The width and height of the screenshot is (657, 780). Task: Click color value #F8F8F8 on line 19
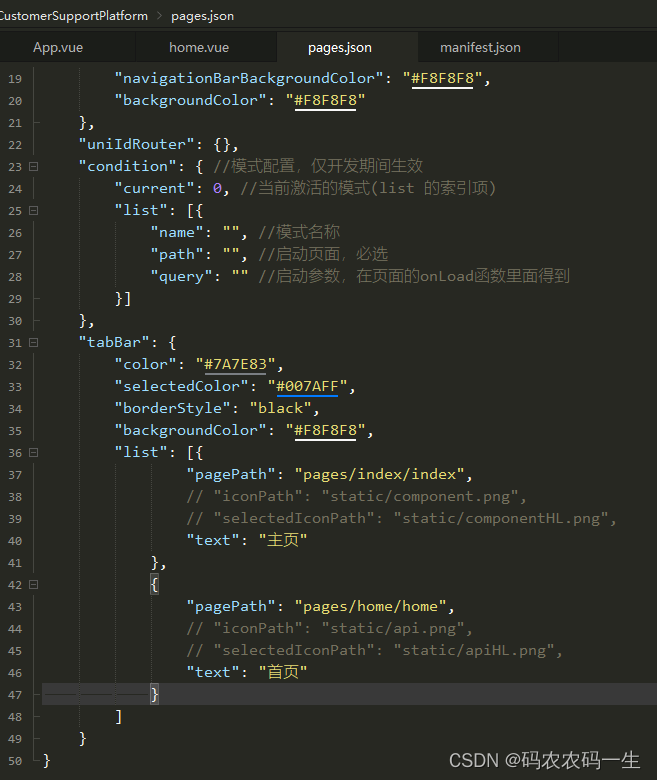tap(442, 79)
